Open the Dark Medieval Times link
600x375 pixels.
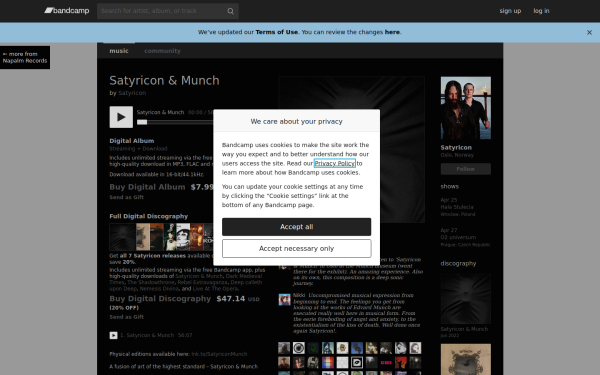click(x=244, y=276)
